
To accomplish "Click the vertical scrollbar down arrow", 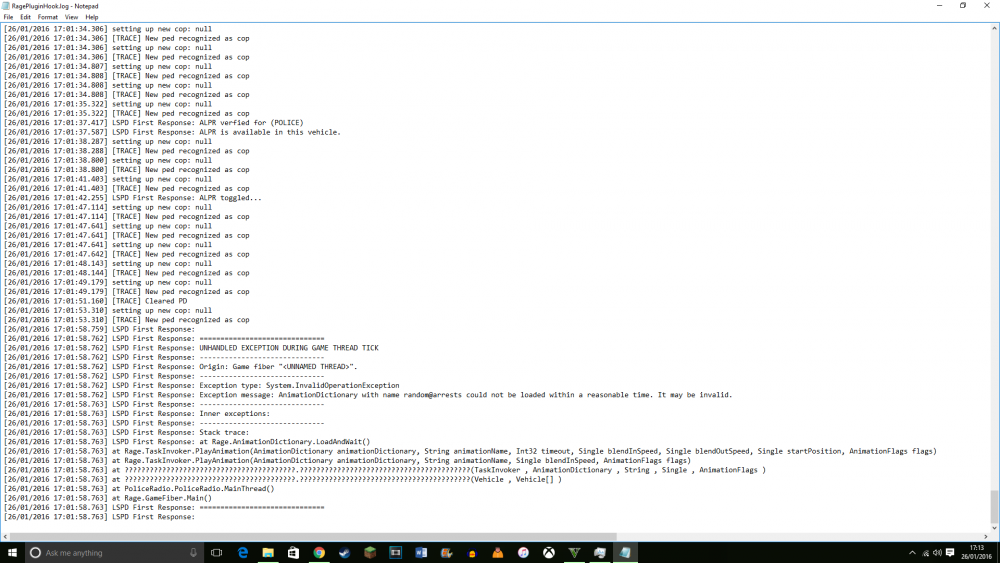I will coord(994,528).
